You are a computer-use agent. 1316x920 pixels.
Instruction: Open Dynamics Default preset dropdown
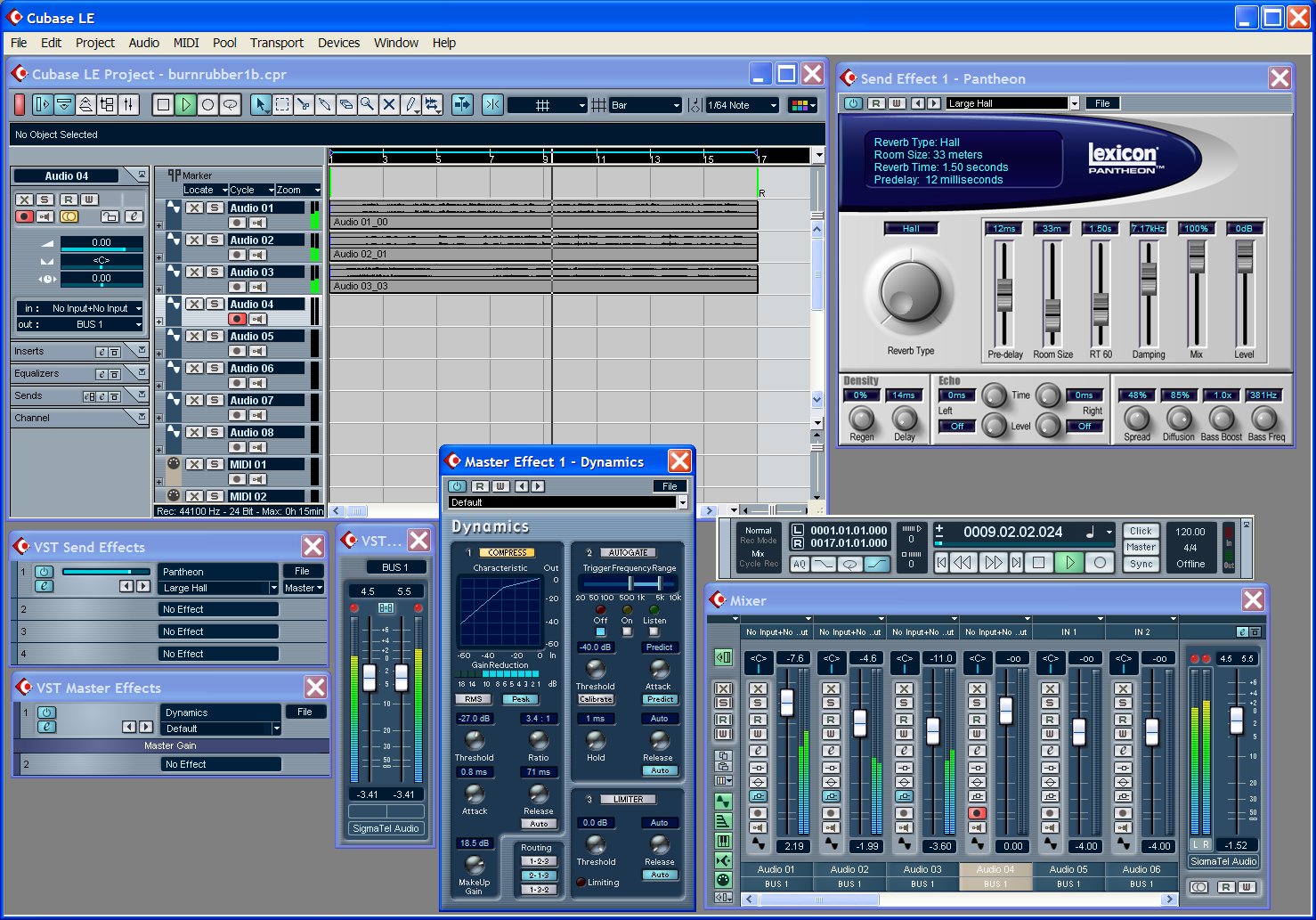[682, 502]
